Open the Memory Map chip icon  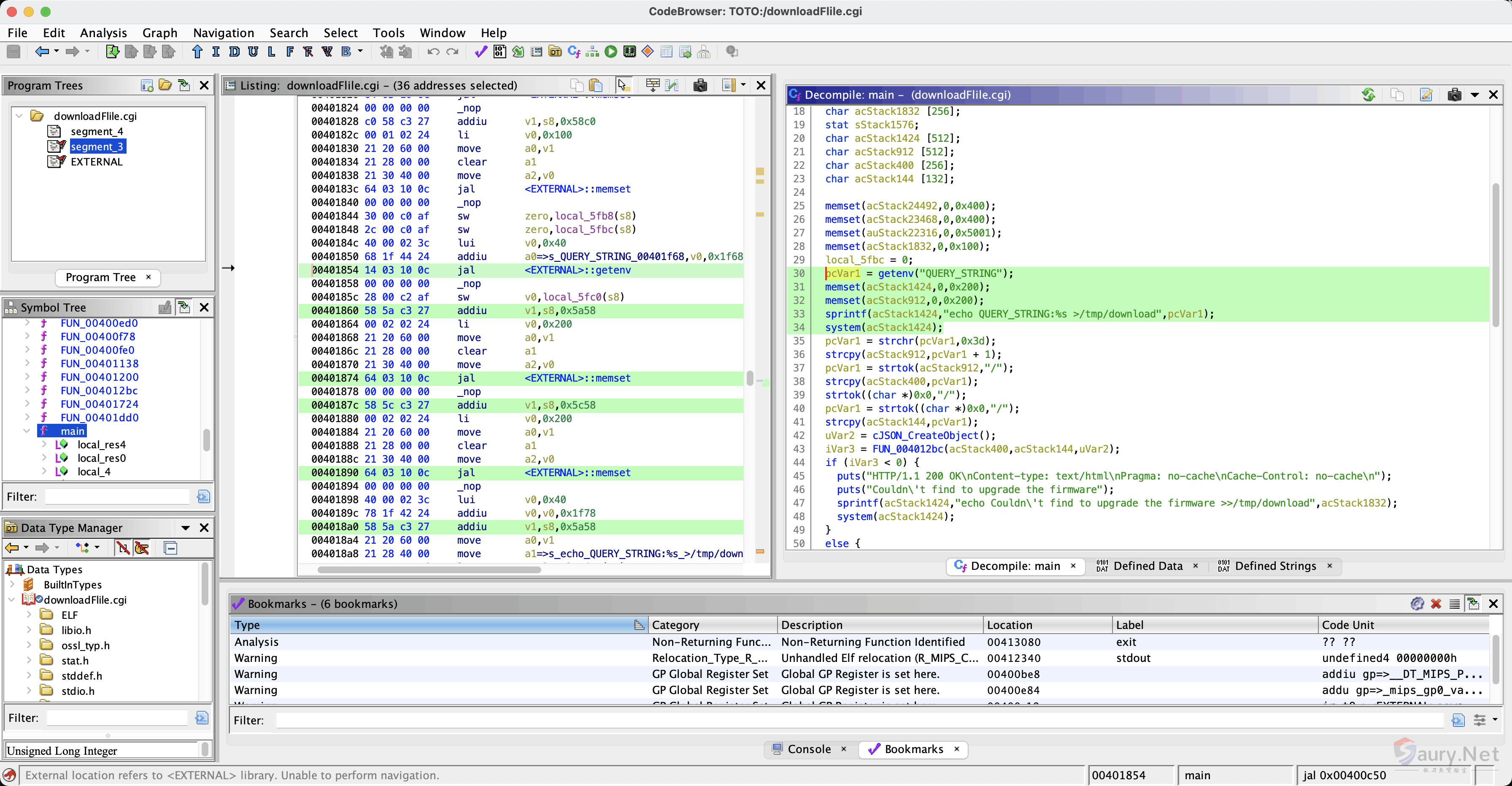629,51
